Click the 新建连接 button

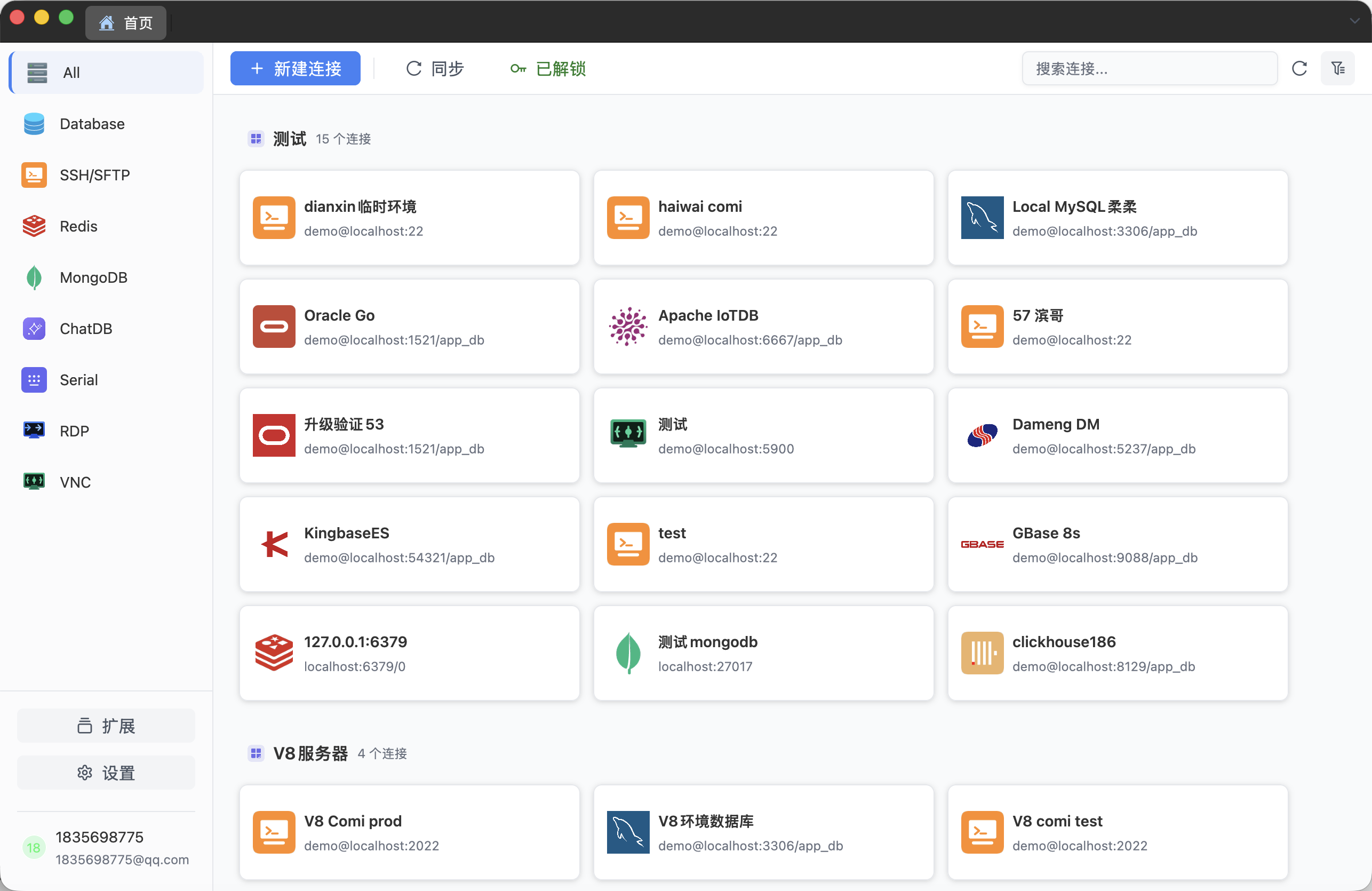click(x=295, y=69)
